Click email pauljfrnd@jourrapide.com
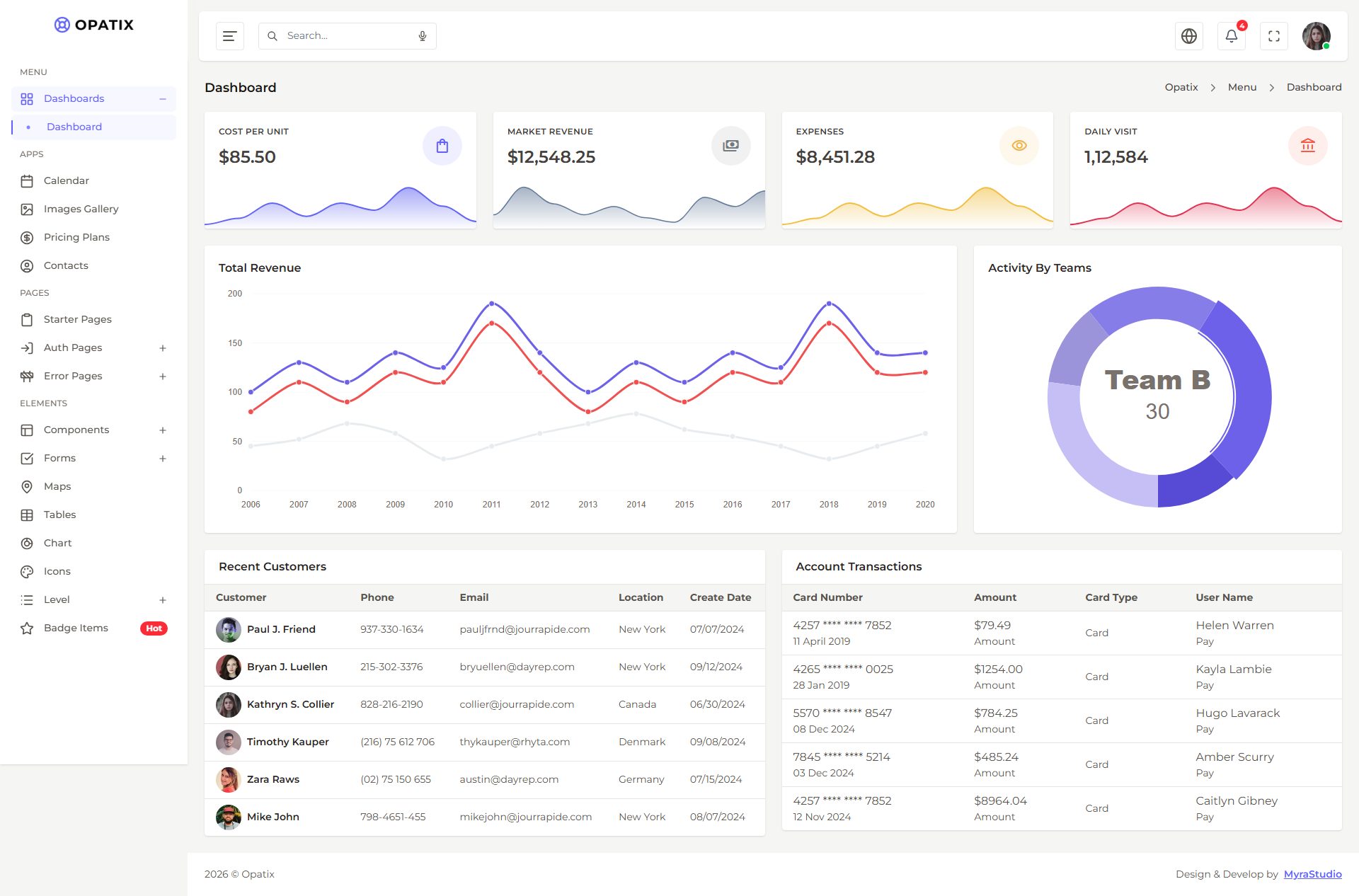 click(x=524, y=629)
